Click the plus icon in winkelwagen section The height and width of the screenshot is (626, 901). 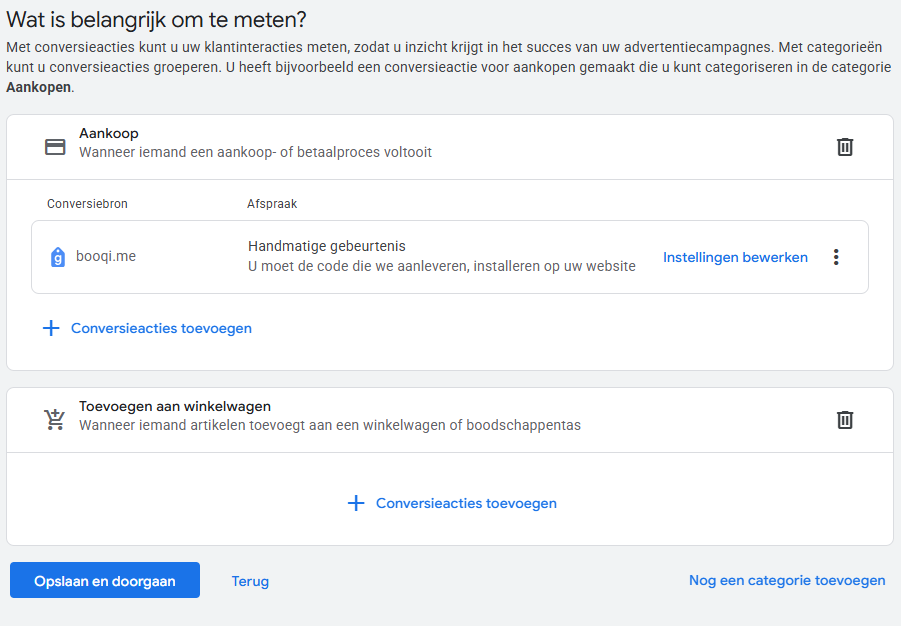355,503
